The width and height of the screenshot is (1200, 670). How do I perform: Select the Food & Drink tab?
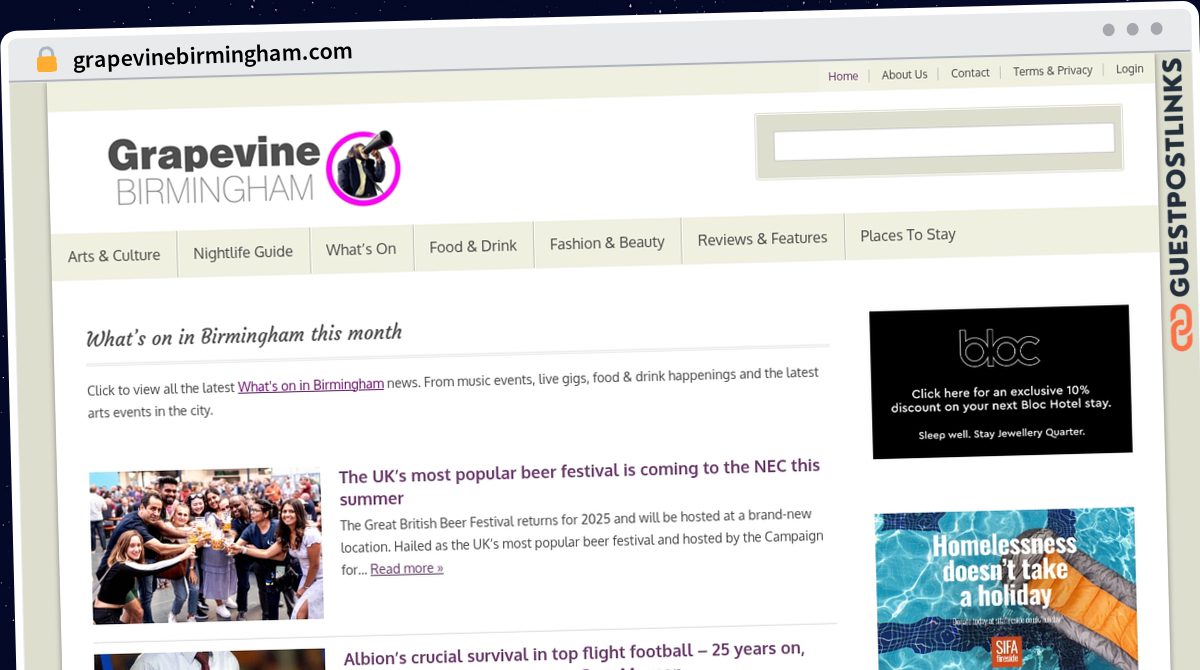473,246
